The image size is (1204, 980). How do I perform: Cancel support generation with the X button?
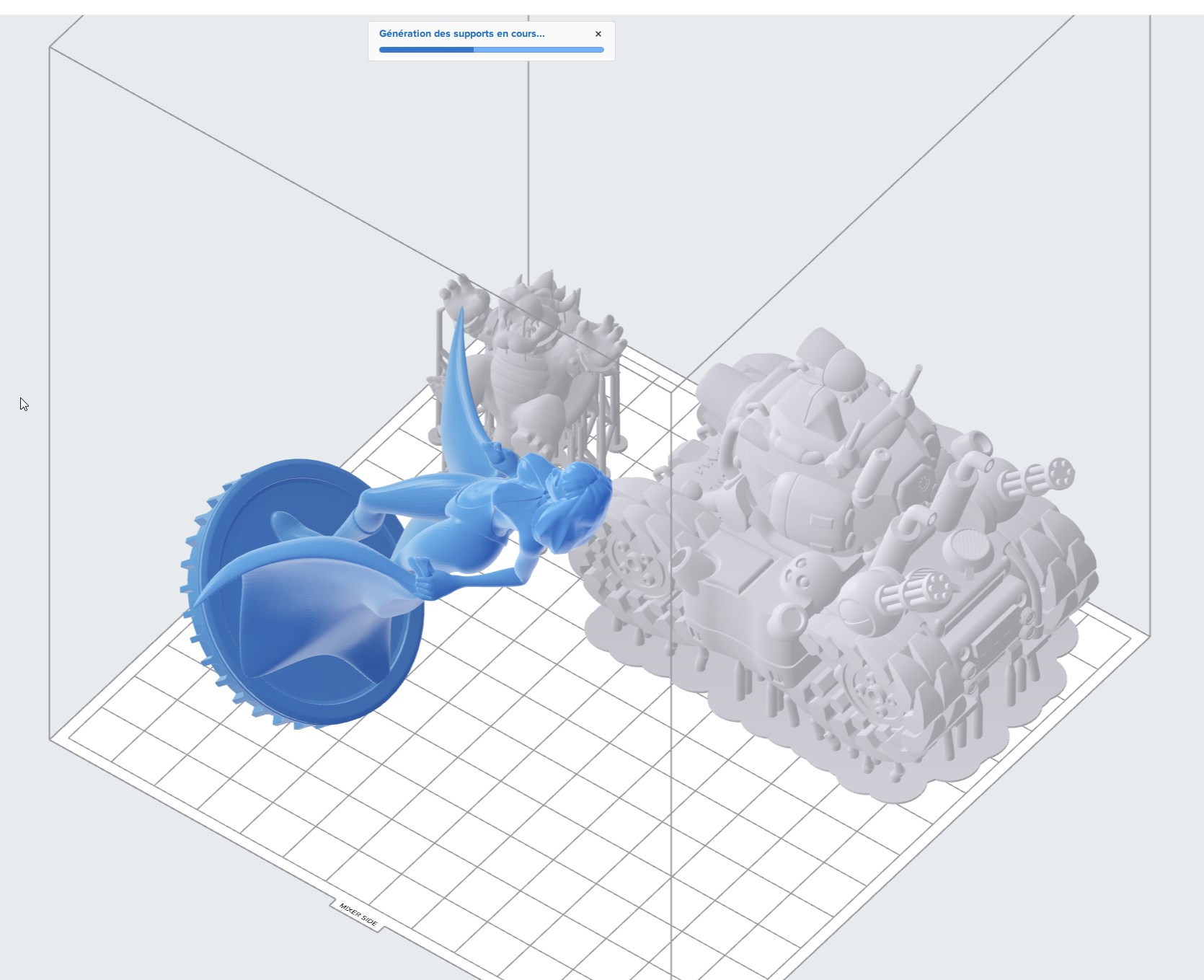[598, 34]
